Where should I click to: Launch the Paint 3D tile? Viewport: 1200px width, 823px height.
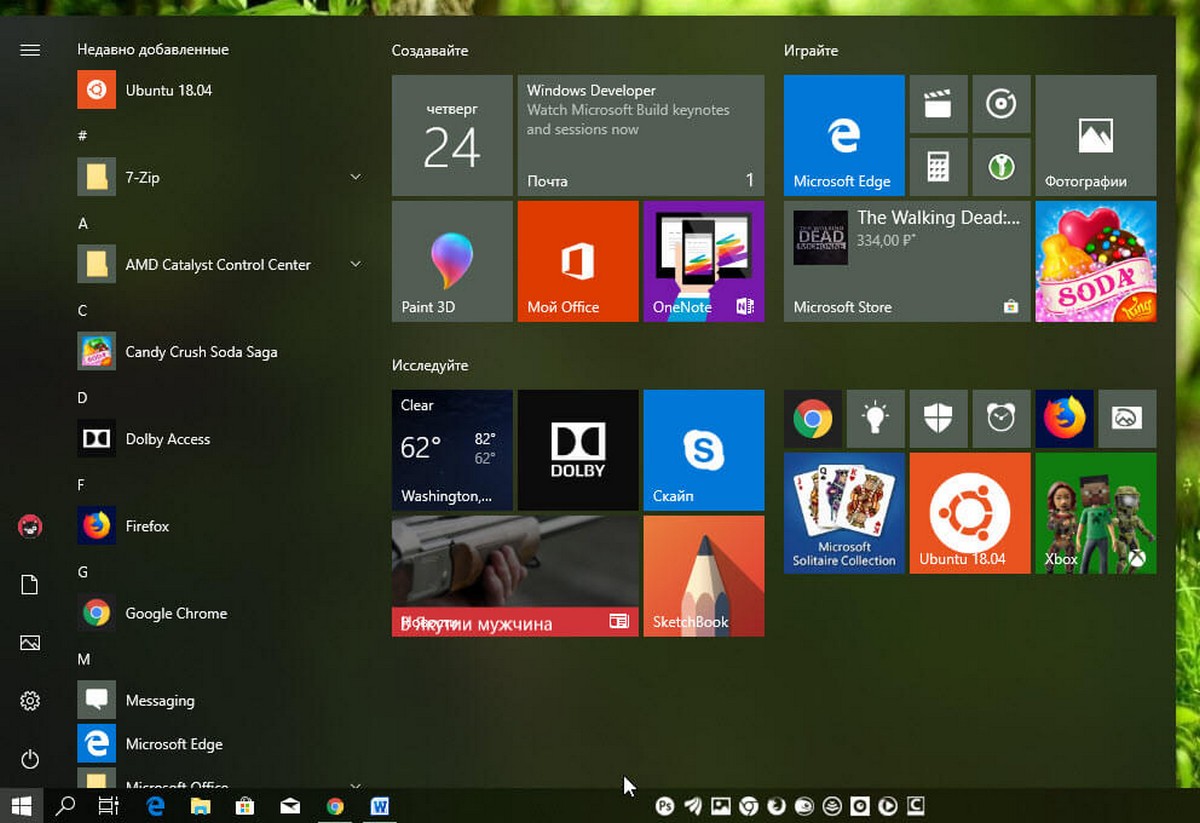pos(452,261)
